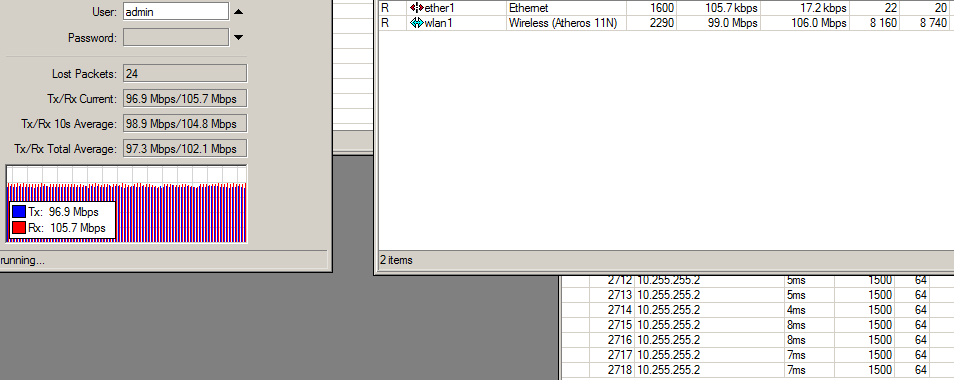954x380 pixels.
Task: Click the running... status text
Action: pos(23,260)
